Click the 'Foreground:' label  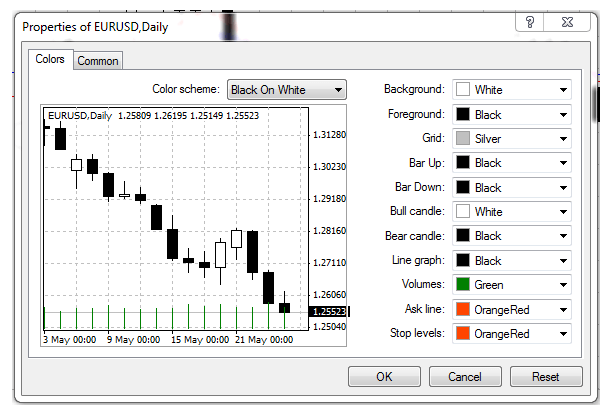click(416, 114)
